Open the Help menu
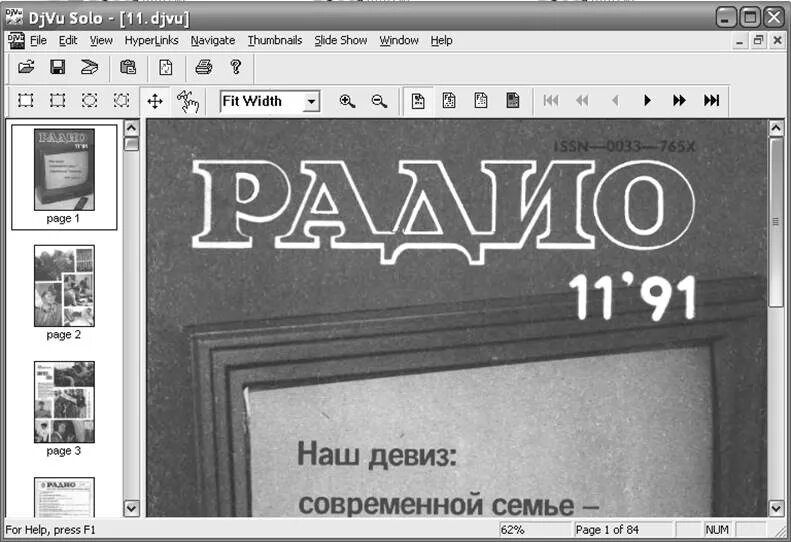Screen dimensions: 791x542 tap(441, 40)
